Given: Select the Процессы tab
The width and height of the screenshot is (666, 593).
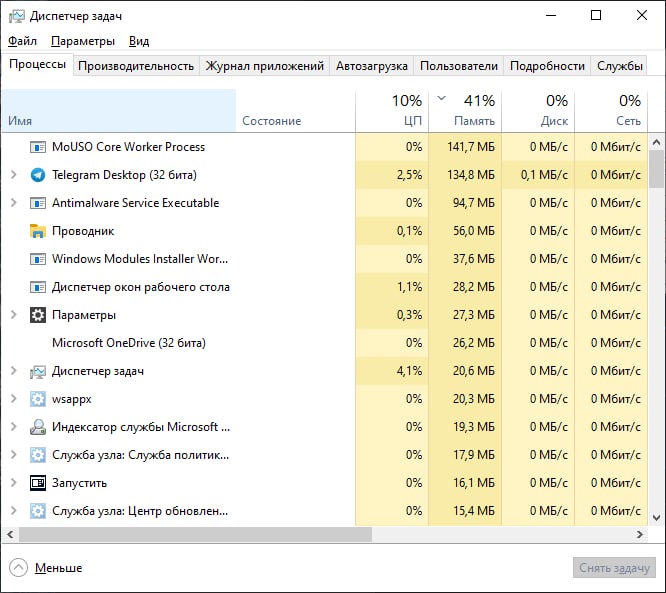Looking at the screenshot, I should pyautogui.click(x=37, y=64).
